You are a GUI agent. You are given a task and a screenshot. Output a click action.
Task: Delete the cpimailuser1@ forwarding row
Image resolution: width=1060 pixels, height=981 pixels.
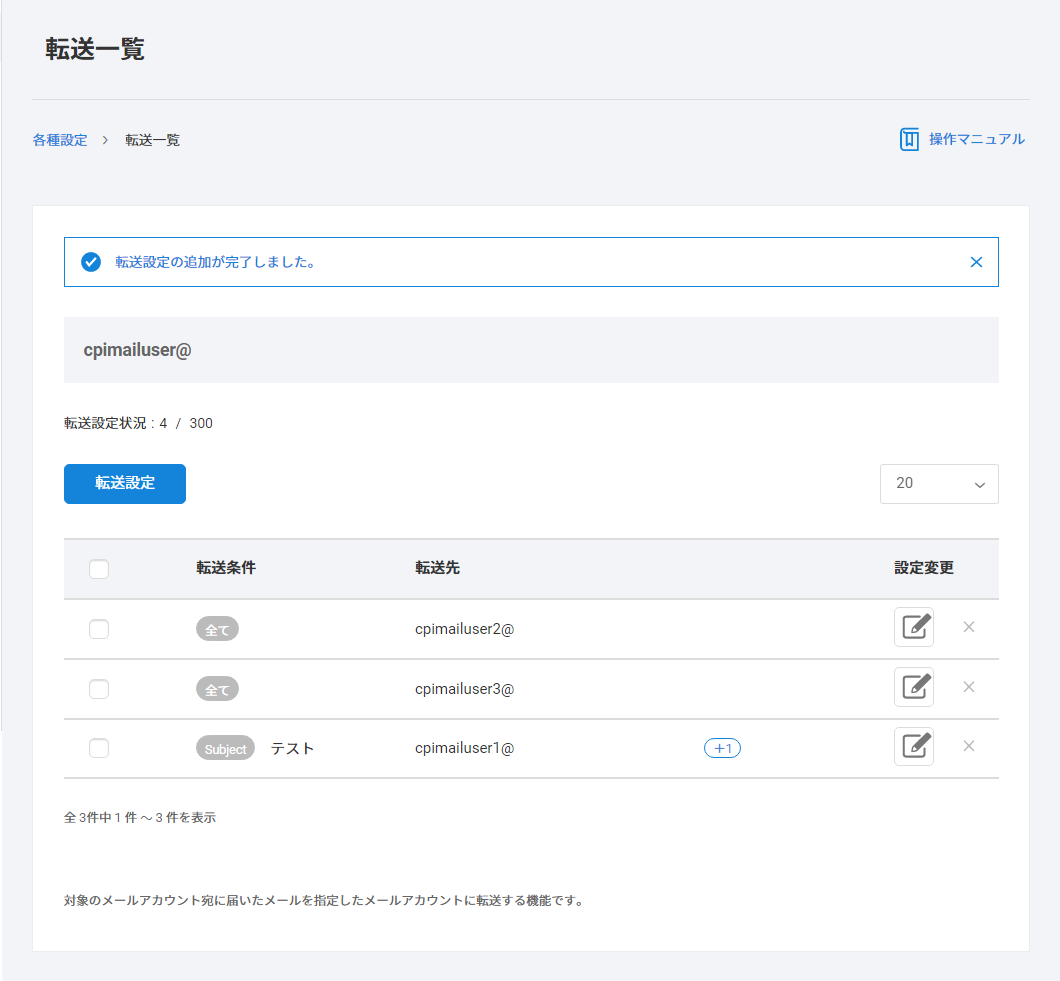click(968, 746)
